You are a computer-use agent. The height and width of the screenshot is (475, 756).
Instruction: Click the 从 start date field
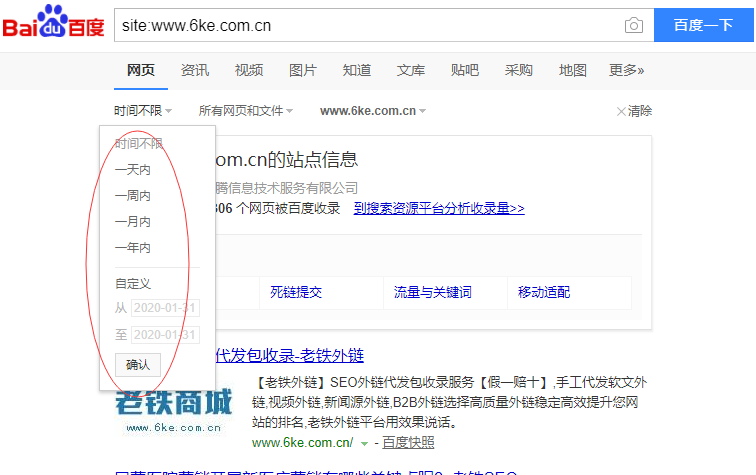[165, 308]
